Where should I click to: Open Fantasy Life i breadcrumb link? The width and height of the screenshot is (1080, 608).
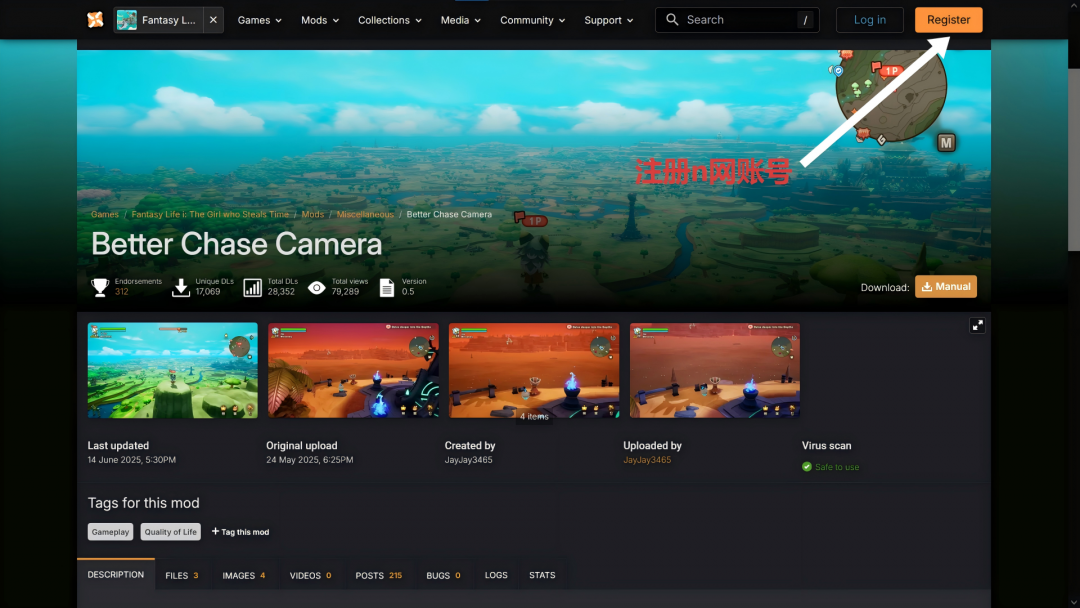coord(210,214)
